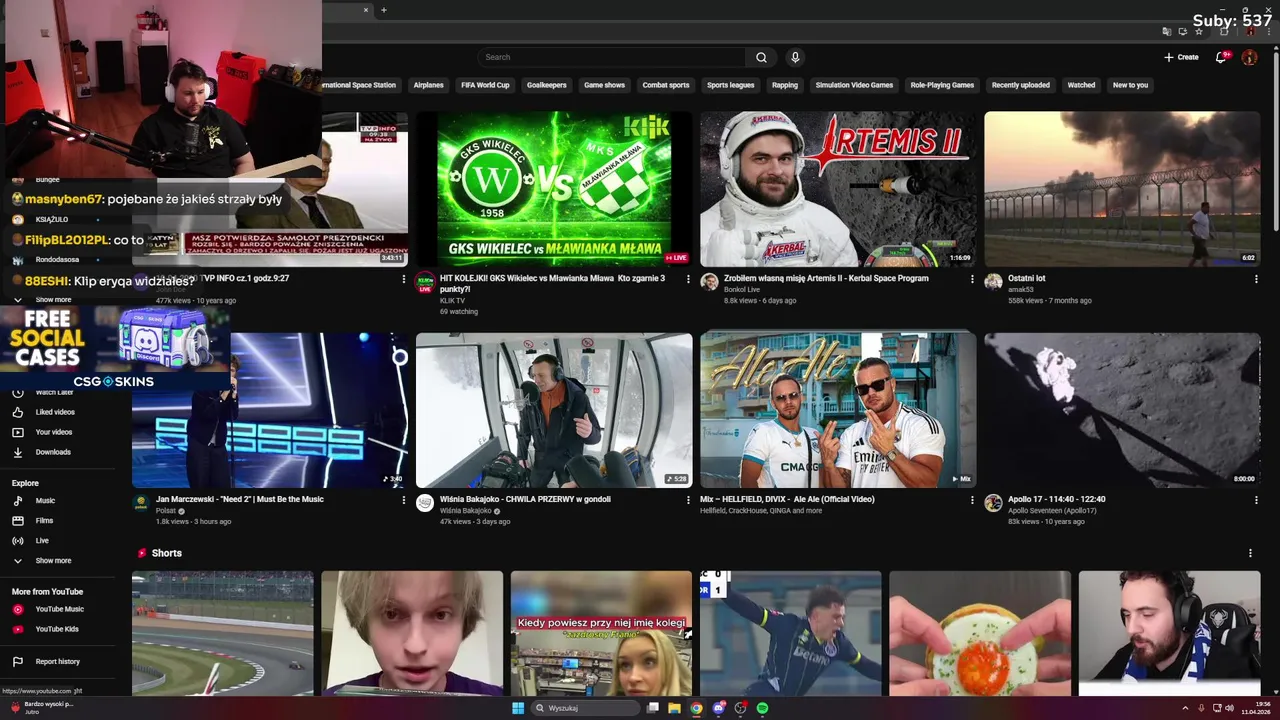Viewport: 1280px width, 720px height.
Task: Click the YouTube search magnifier button
Action: coord(761,57)
